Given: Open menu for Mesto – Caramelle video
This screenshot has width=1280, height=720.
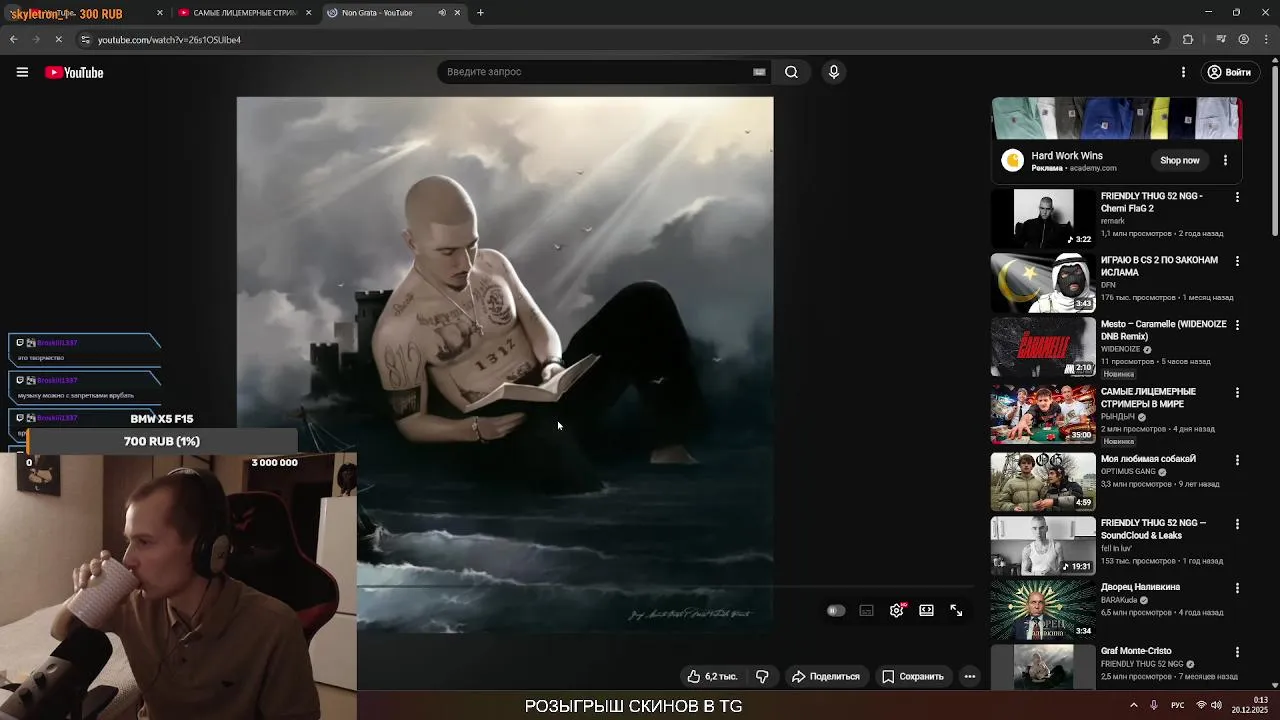Looking at the screenshot, I should coord(1237,325).
